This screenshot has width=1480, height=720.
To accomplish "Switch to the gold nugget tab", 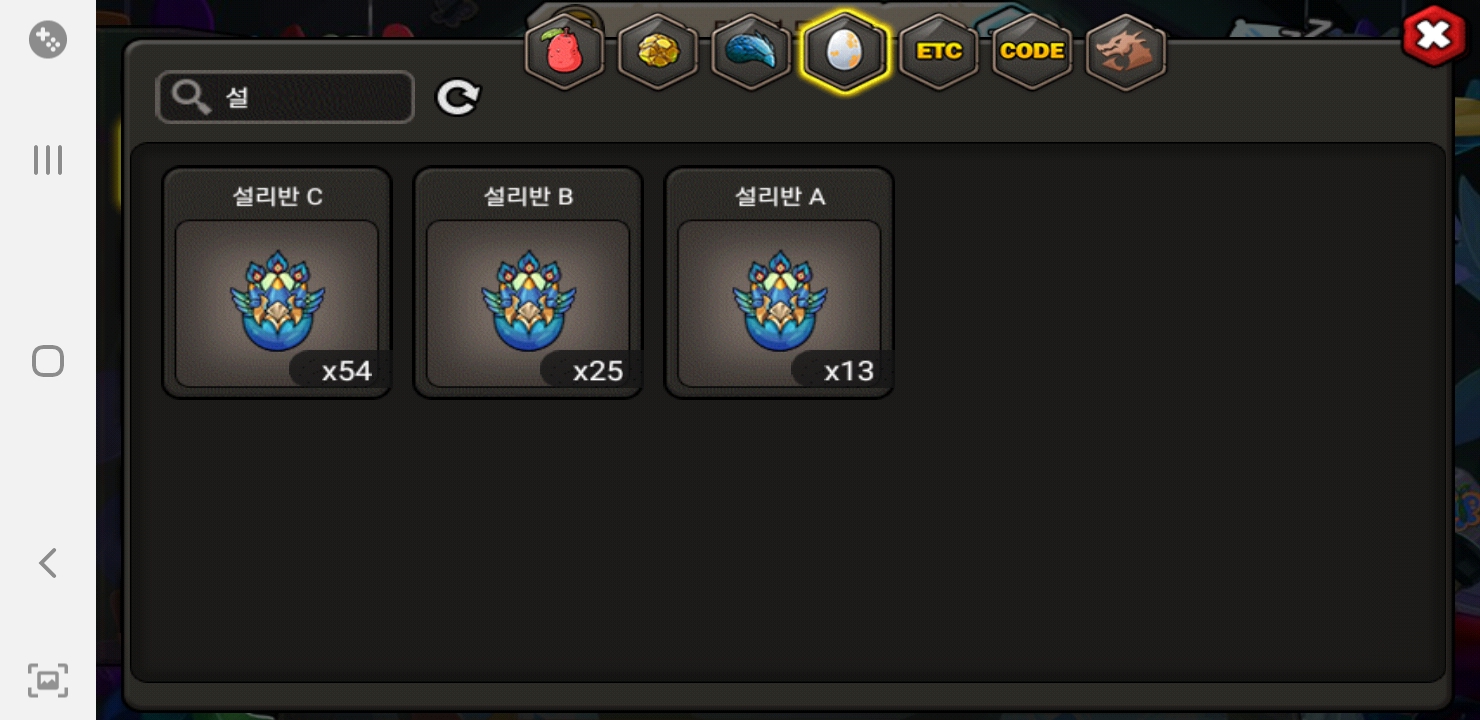I will point(658,51).
